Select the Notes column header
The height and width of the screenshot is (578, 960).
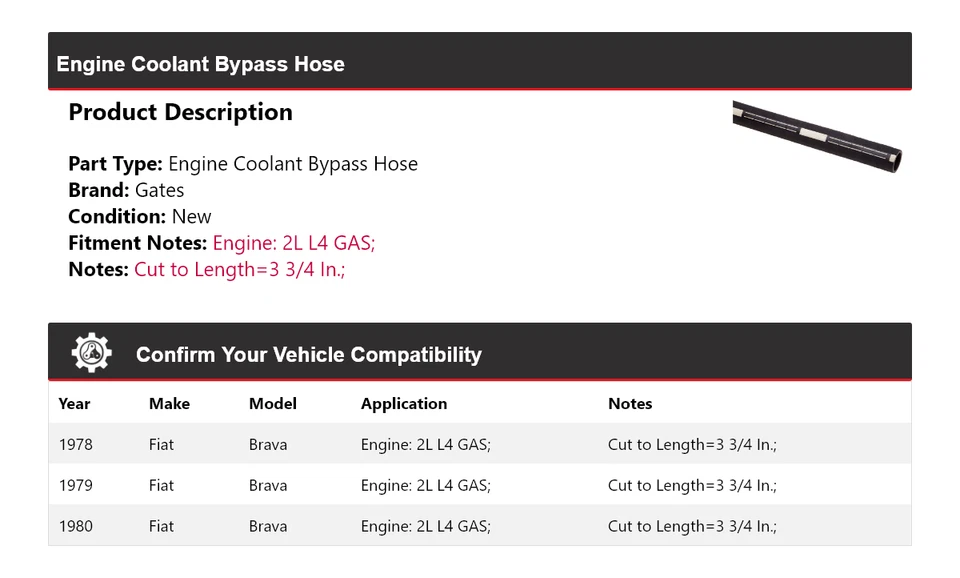(630, 404)
